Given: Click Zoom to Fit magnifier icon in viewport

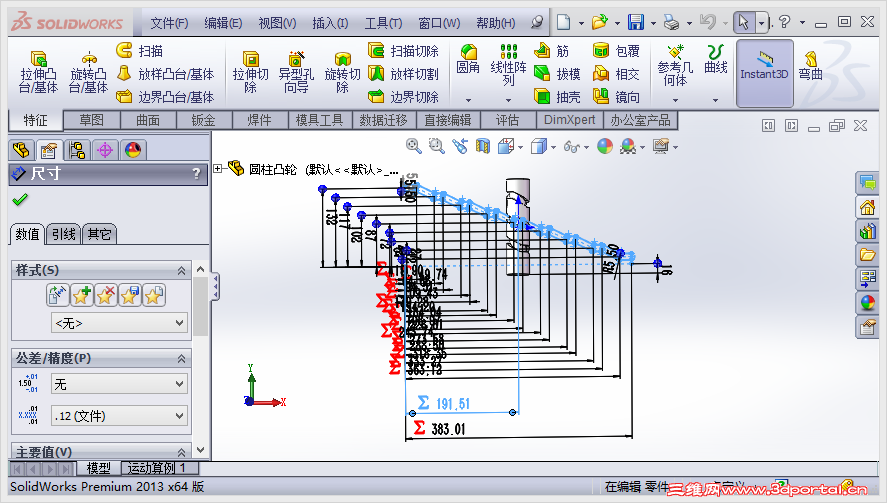Looking at the screenshot, I should point(414,147).
